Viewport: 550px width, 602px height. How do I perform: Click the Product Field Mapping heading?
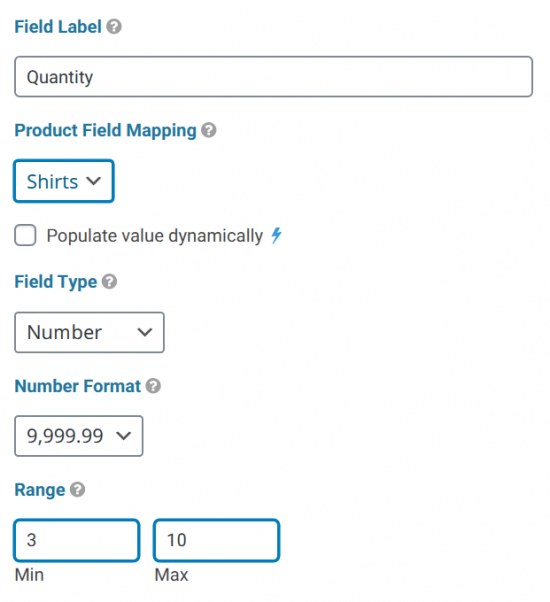pyautogui.click(x=106, y=131)
